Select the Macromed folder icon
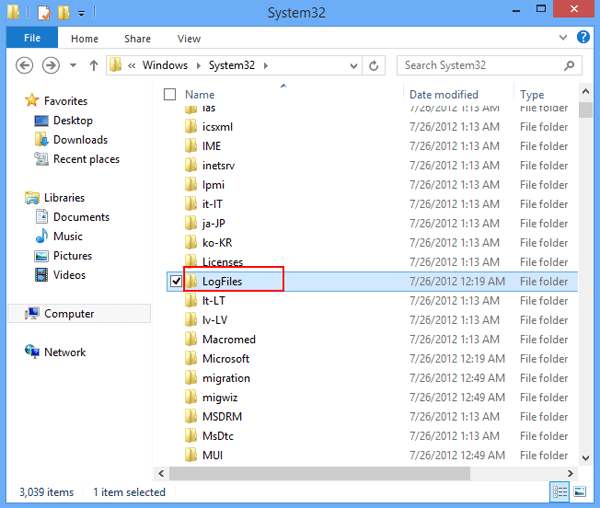This screenshot has height=508, width=600. tap(191, 339)
